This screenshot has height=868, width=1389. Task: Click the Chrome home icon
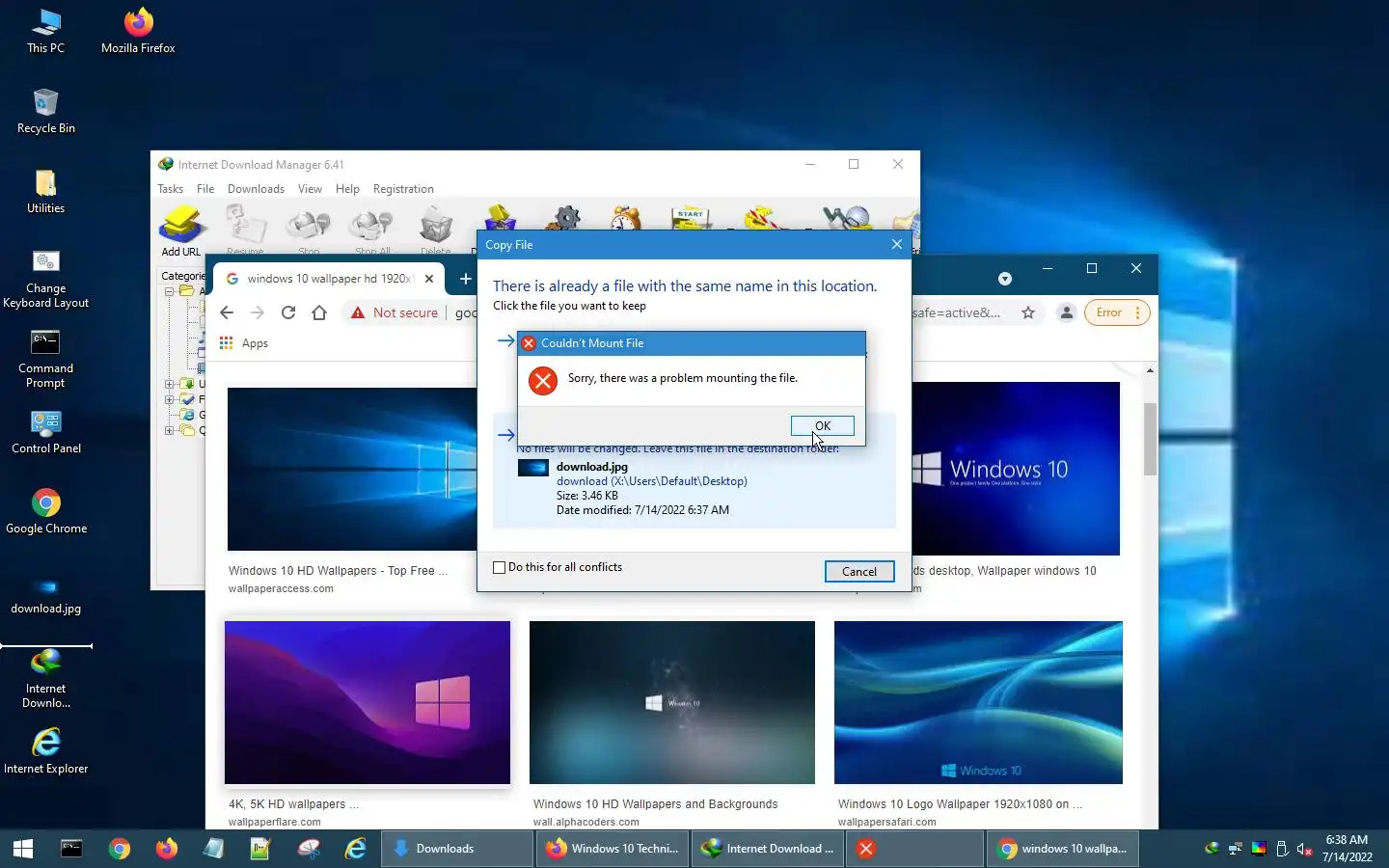pos(319,312)
